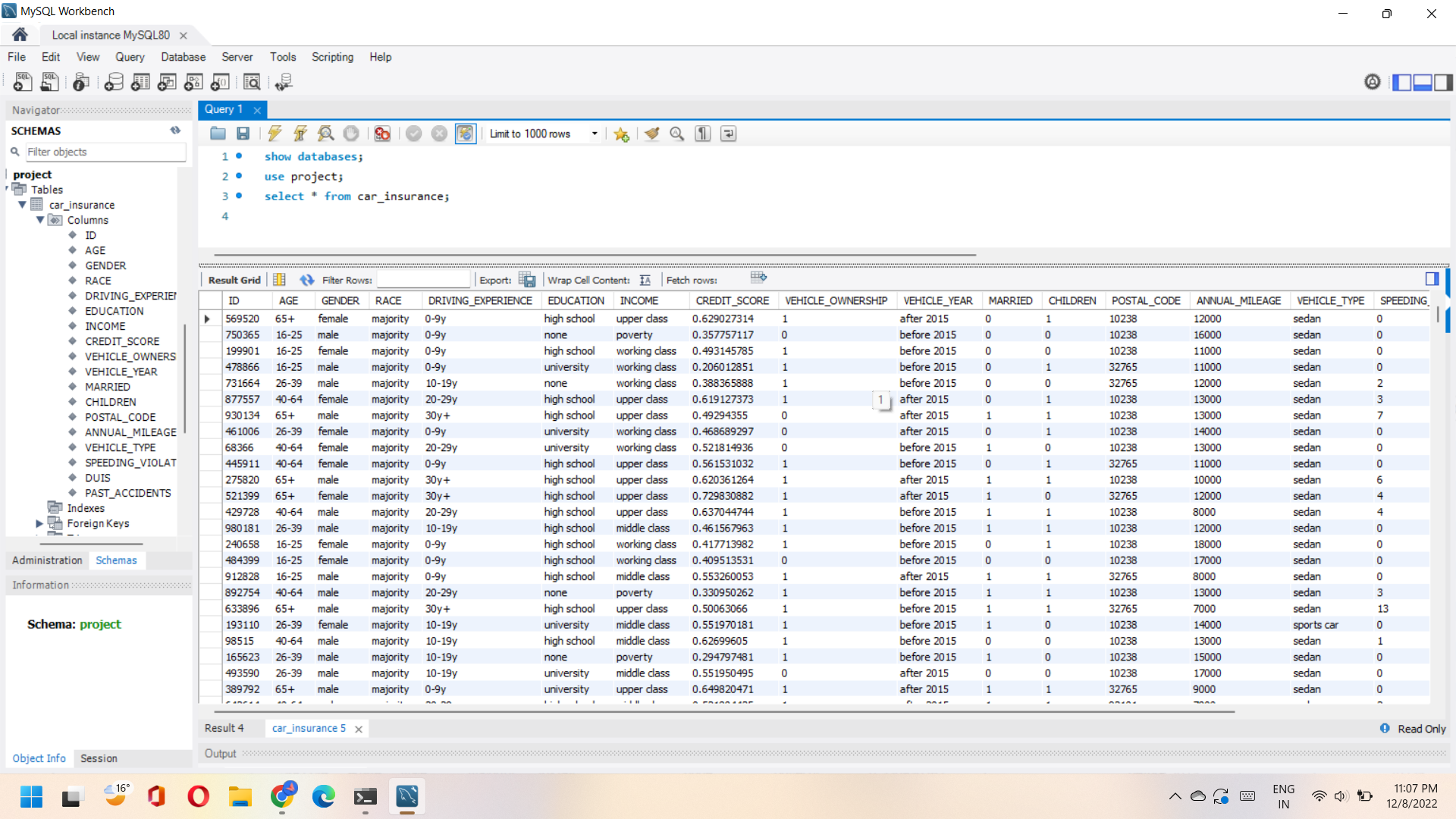Screen dimensions: 1456x819
Task: Open the Limit to 1000 rows dropdown
Action: coord(595,133)
